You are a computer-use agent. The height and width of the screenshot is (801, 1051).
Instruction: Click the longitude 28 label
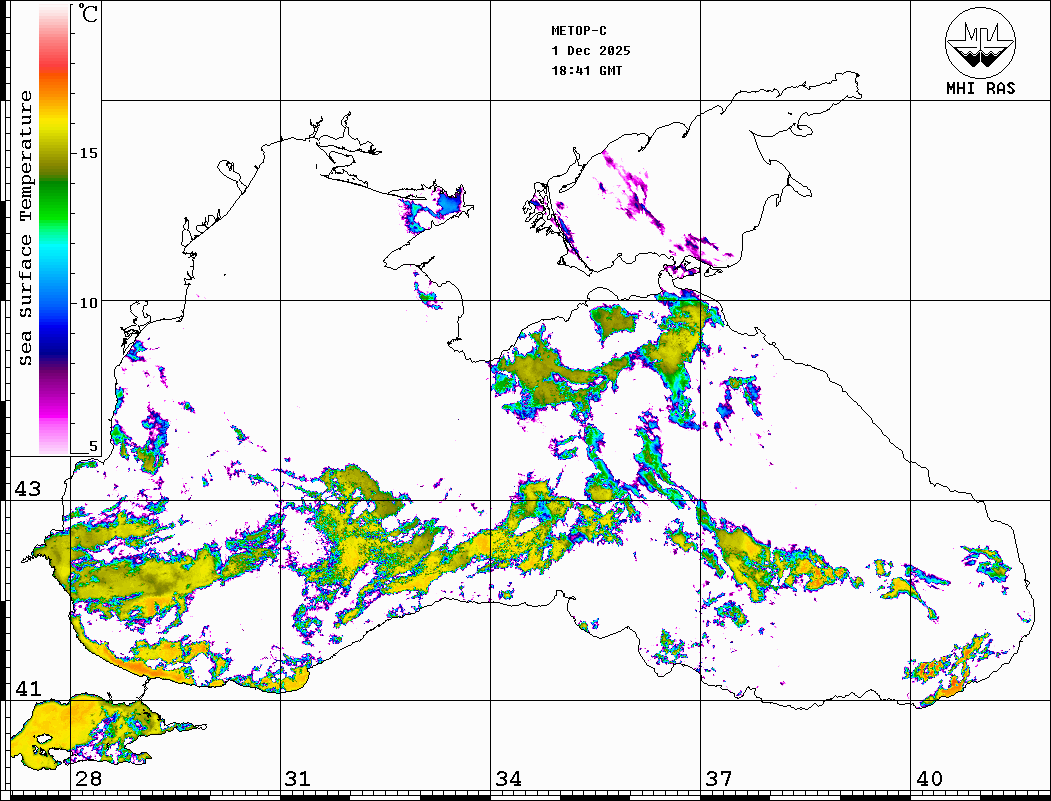point(88,779)
